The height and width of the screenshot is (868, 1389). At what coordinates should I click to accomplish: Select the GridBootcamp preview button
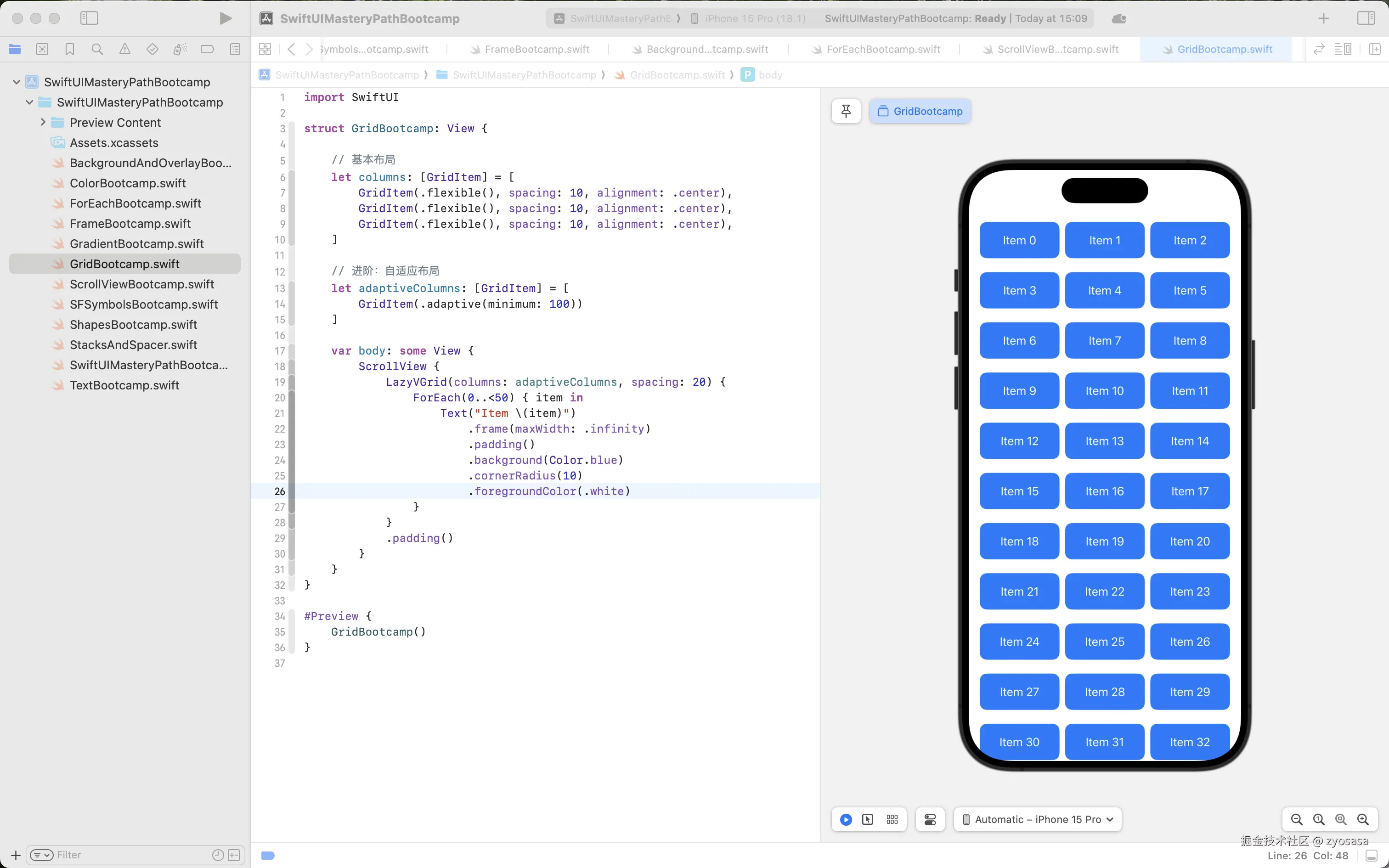tap(920, 111)
